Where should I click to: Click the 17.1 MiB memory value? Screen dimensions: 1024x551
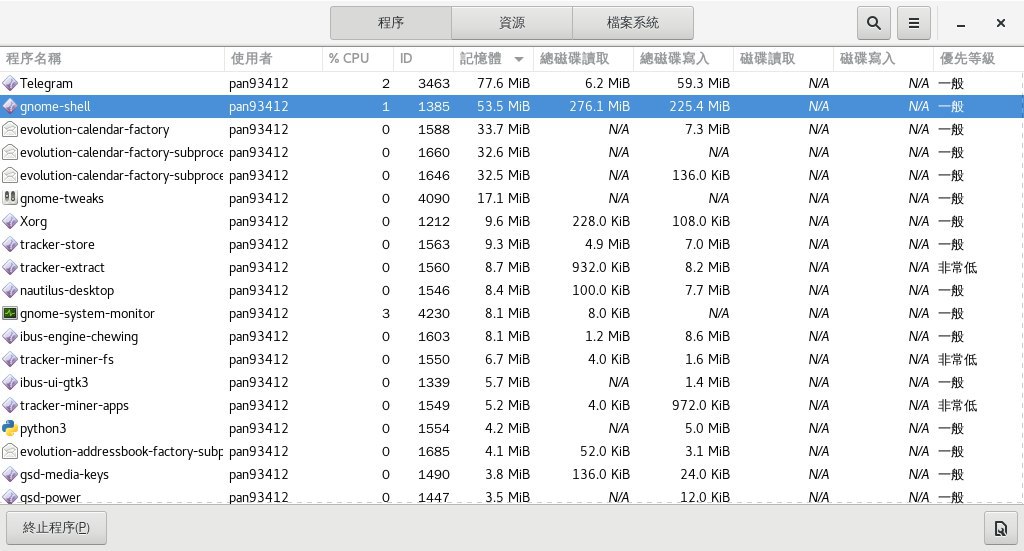(x=503, y=198)
